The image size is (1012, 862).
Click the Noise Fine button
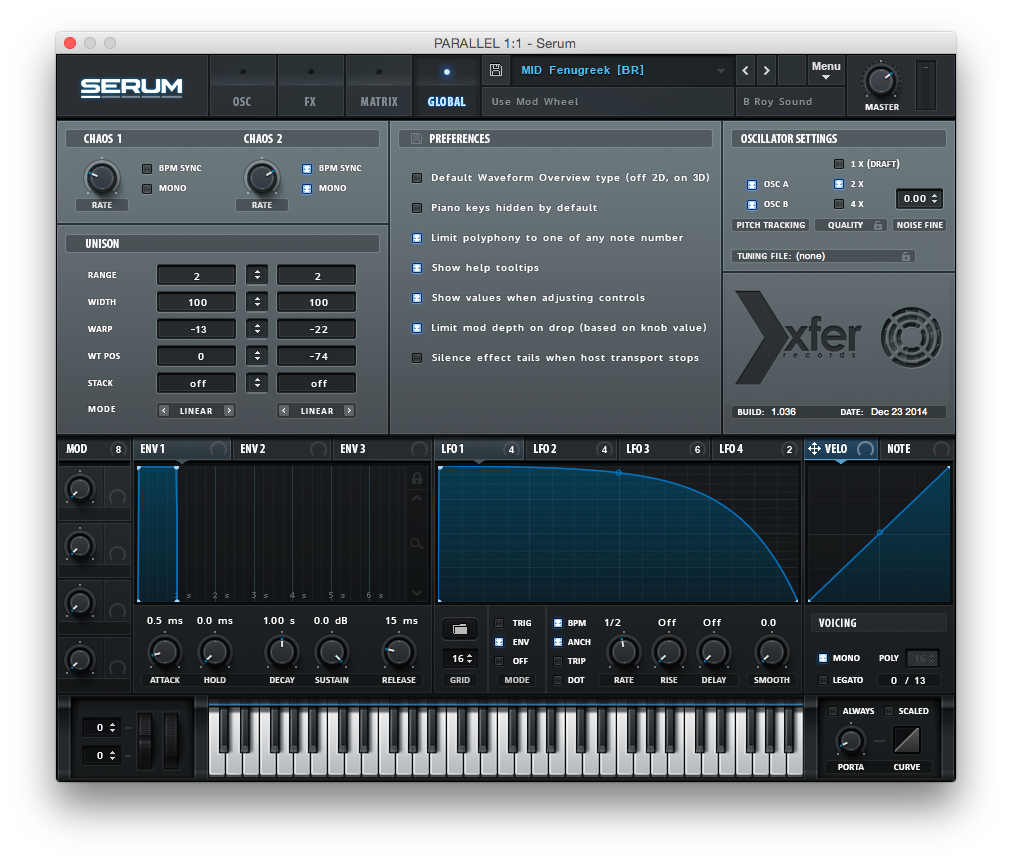click(919, 225)
